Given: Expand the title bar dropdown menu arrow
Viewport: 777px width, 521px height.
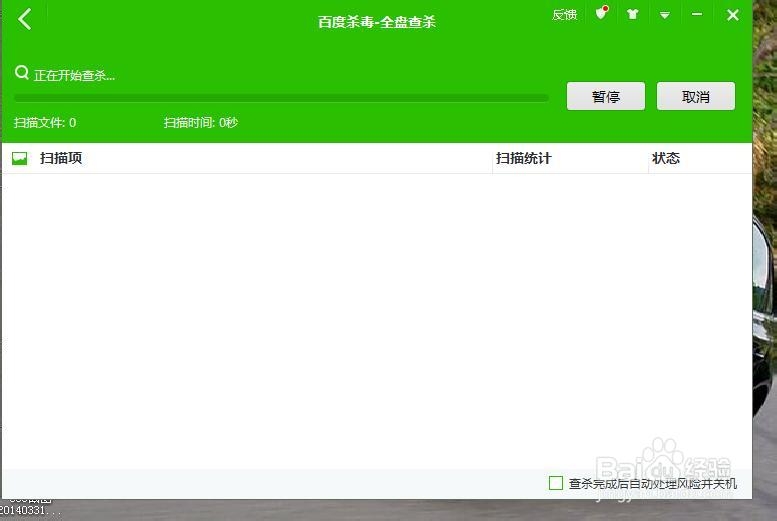Looking at the screenshot, I should (x=665, y=15).
